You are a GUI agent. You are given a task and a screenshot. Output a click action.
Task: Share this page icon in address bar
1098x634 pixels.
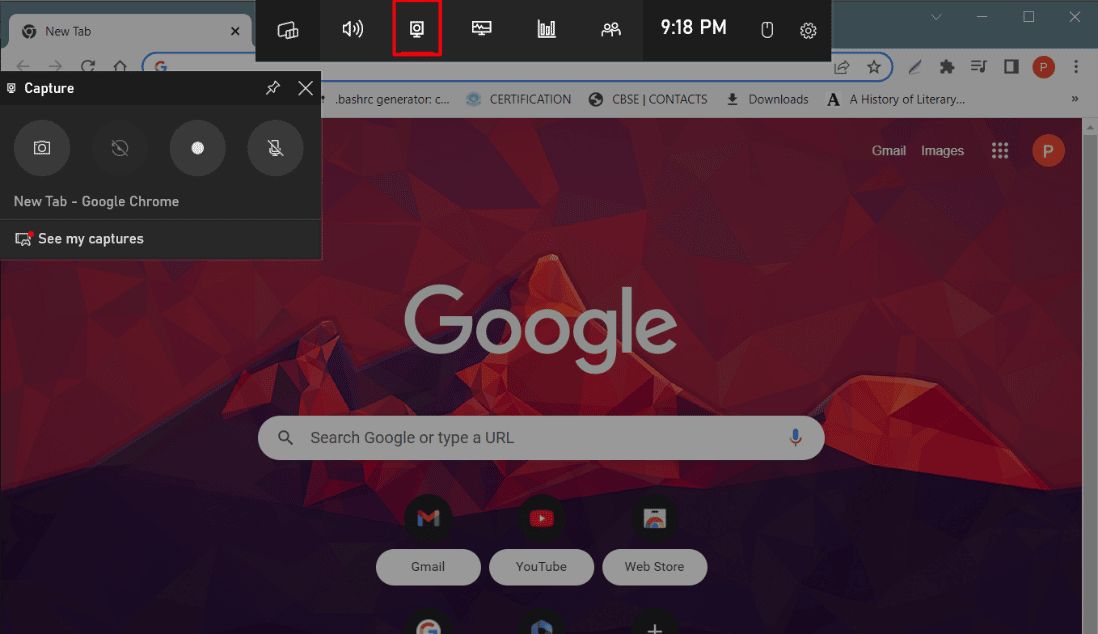coord(842,67)
